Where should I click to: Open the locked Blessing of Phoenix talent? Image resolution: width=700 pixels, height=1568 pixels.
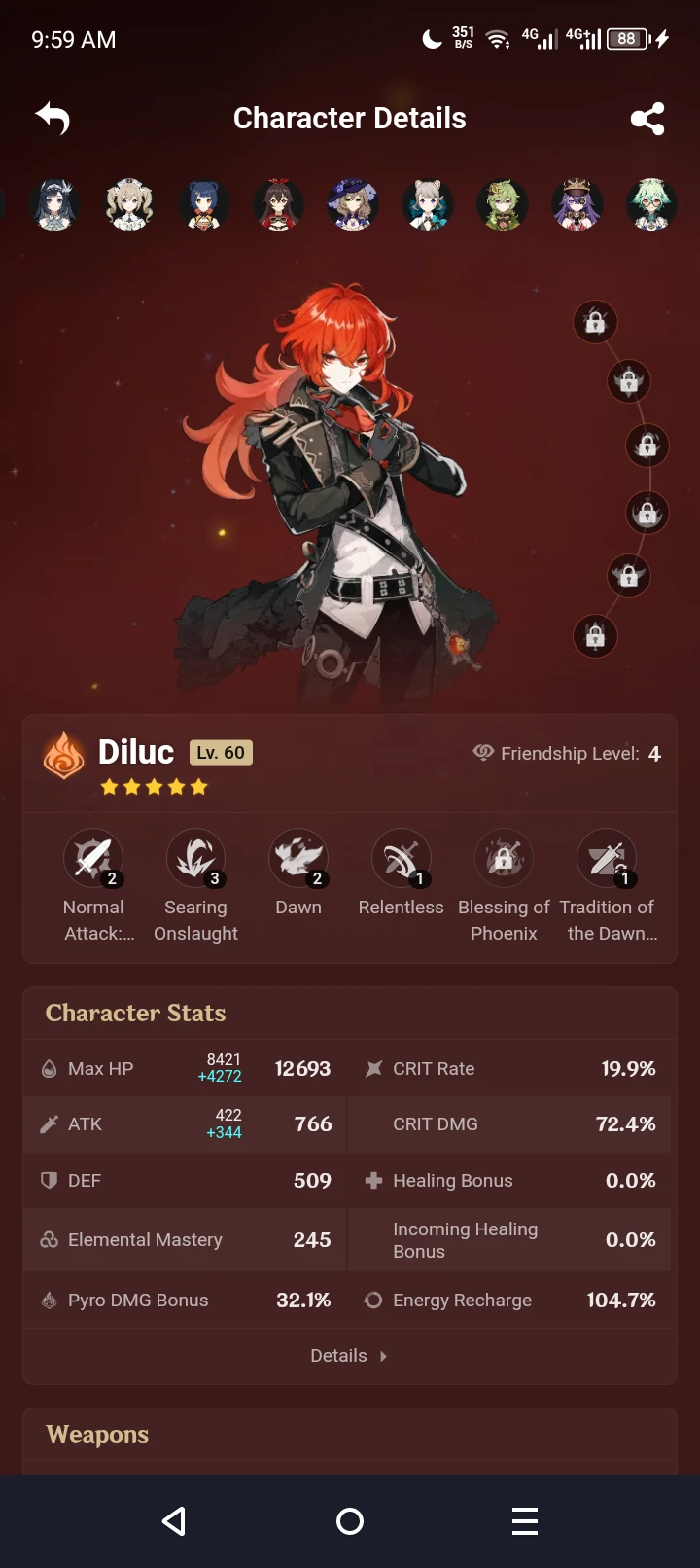pyautogui.click(x=504, y=858)
